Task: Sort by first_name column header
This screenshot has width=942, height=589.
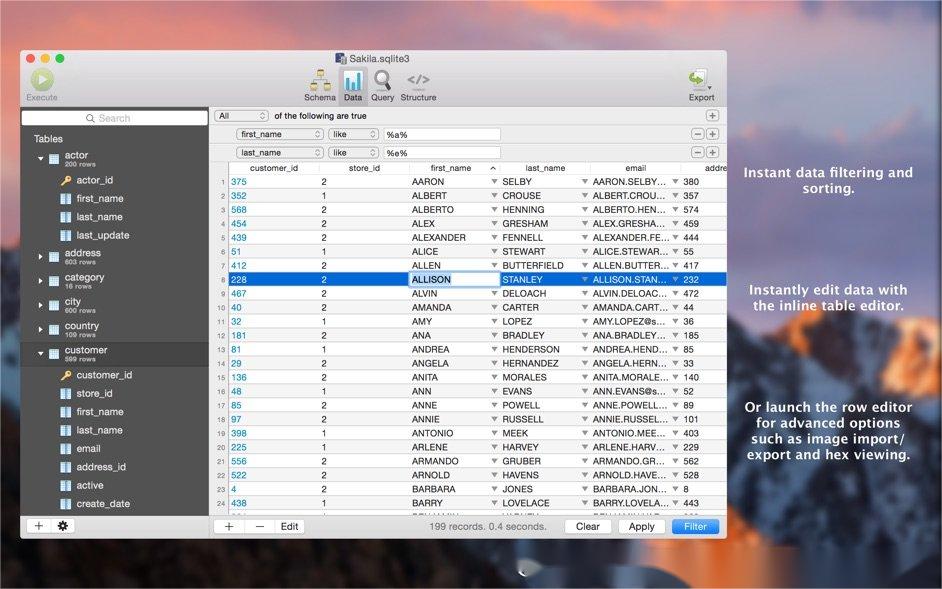Action: pyautogui.click(x=454, y=168)
